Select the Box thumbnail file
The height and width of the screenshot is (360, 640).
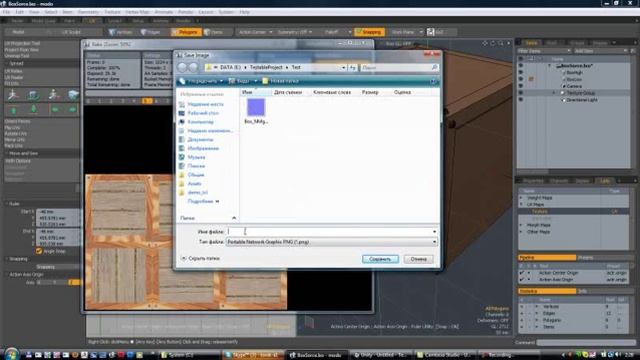click(x=256, y=111)
